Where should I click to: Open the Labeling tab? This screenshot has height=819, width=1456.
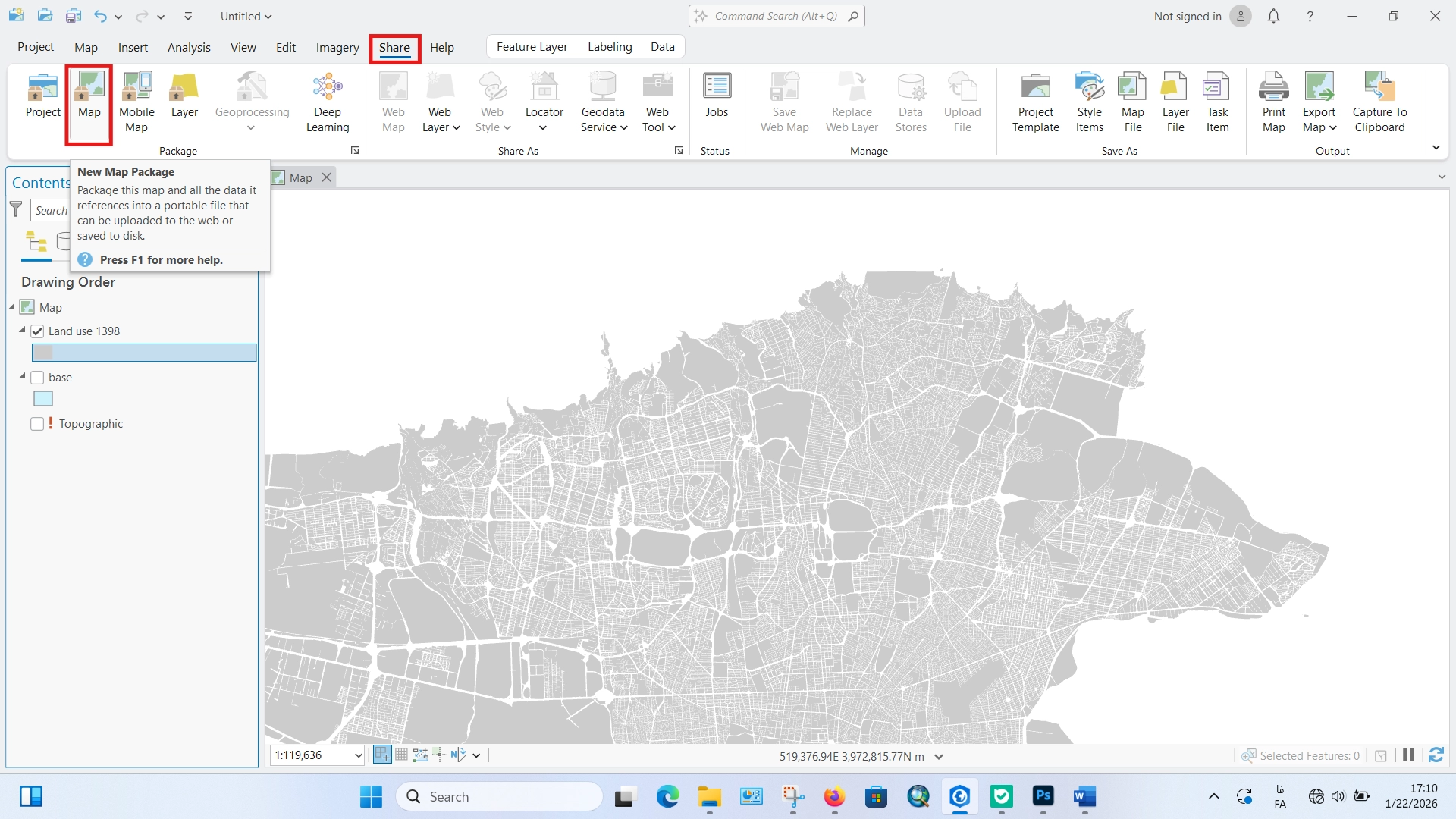[610, 47]
